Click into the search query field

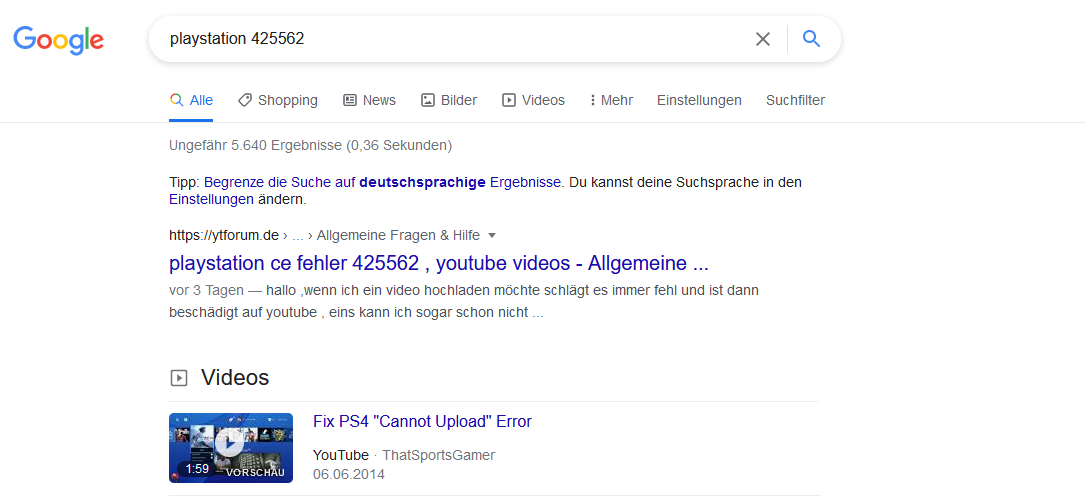(x=450, y=39)
